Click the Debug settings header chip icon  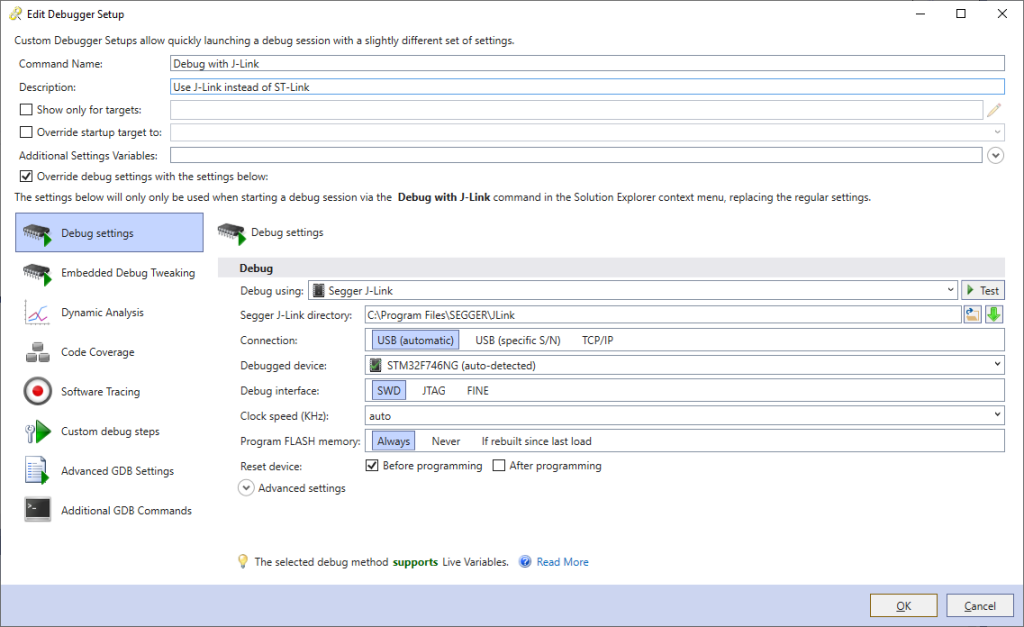pyautogui.click(x=231, y=233)
